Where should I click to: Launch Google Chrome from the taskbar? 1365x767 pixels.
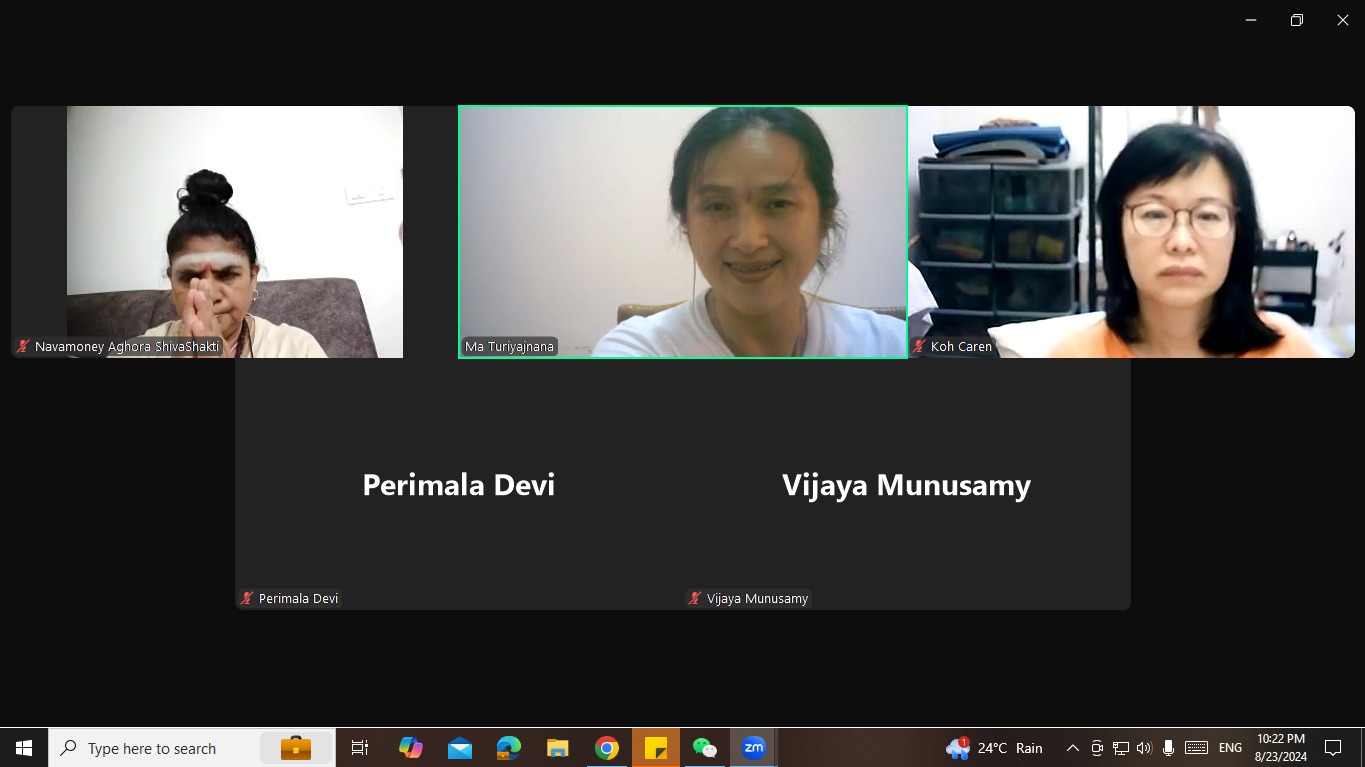pyautogui.click(x=606, y=747)
